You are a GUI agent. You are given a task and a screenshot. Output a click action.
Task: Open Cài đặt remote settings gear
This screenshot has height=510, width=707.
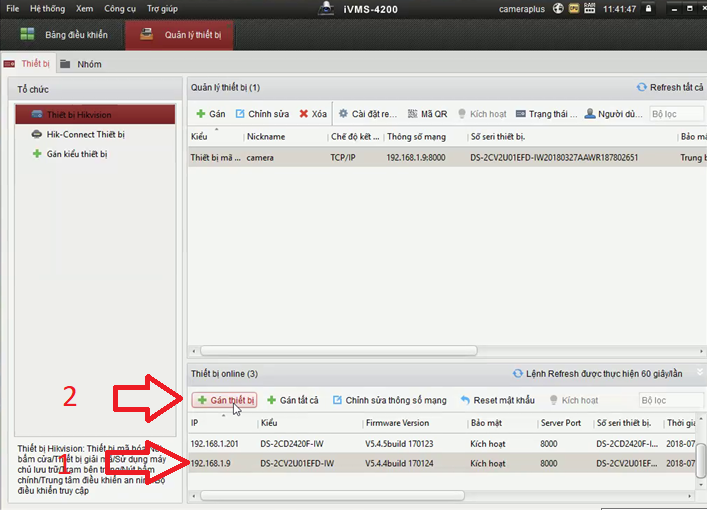(x=367, y=114)
